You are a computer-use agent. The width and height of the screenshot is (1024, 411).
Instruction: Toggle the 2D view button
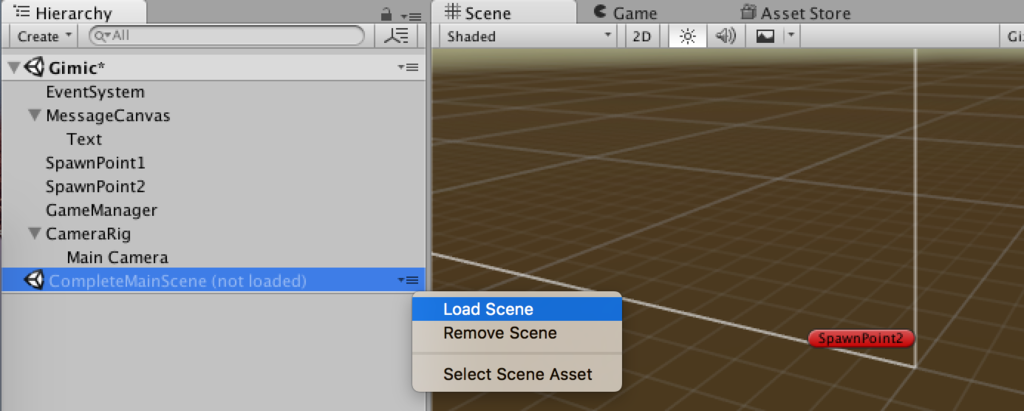tap(642, 37)
